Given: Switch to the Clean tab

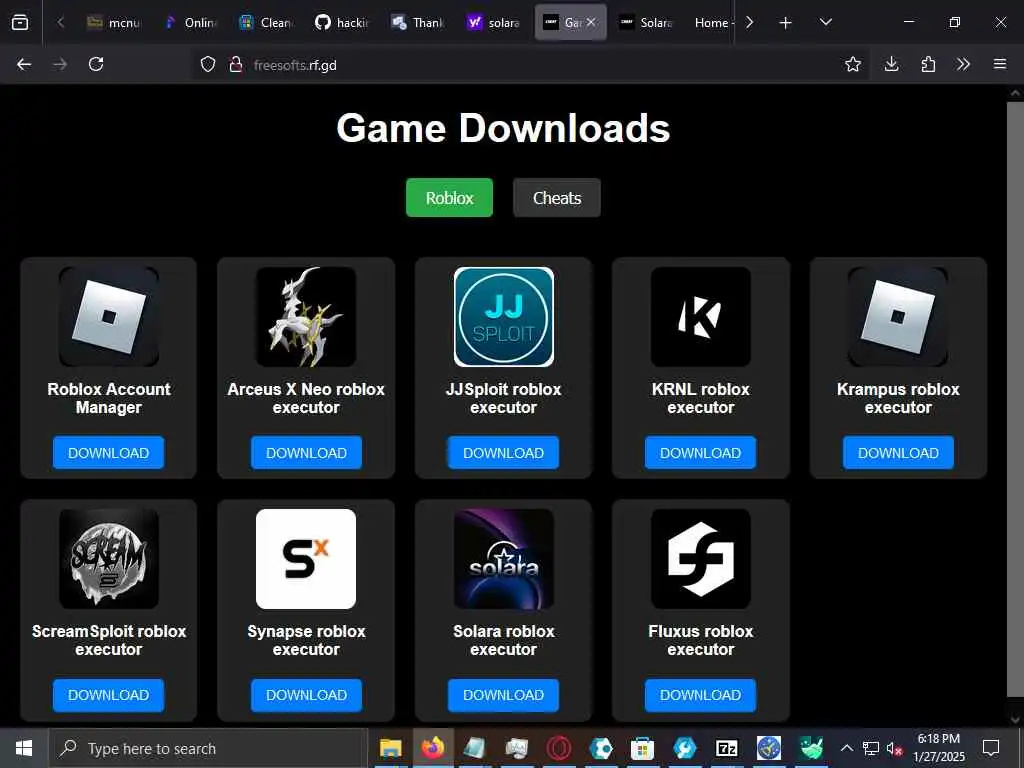Looking at the screenshot, I should pyautogui.click(x=267, y=22).
